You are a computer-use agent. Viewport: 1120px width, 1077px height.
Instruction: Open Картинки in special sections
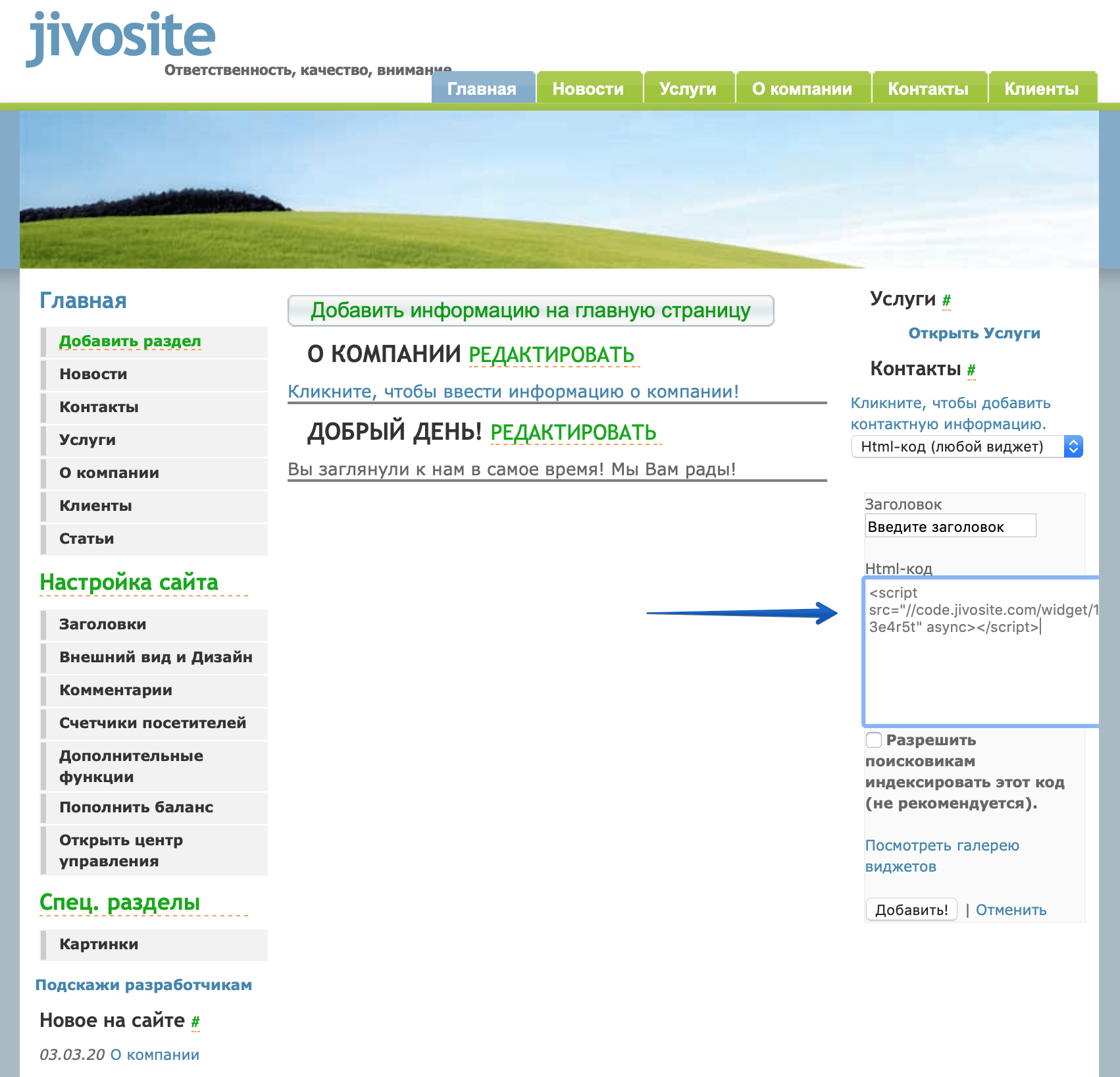pyautogui.click(x=155, y=944)
